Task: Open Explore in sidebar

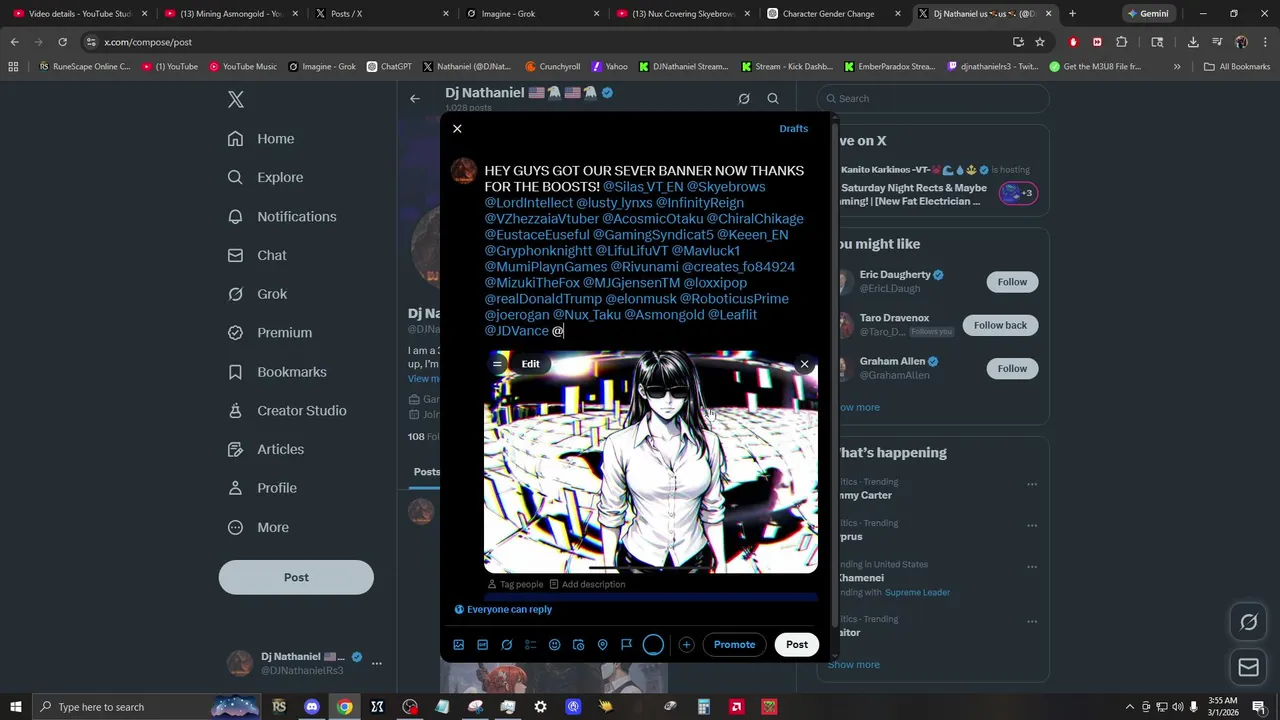Action: click(266, 178)
